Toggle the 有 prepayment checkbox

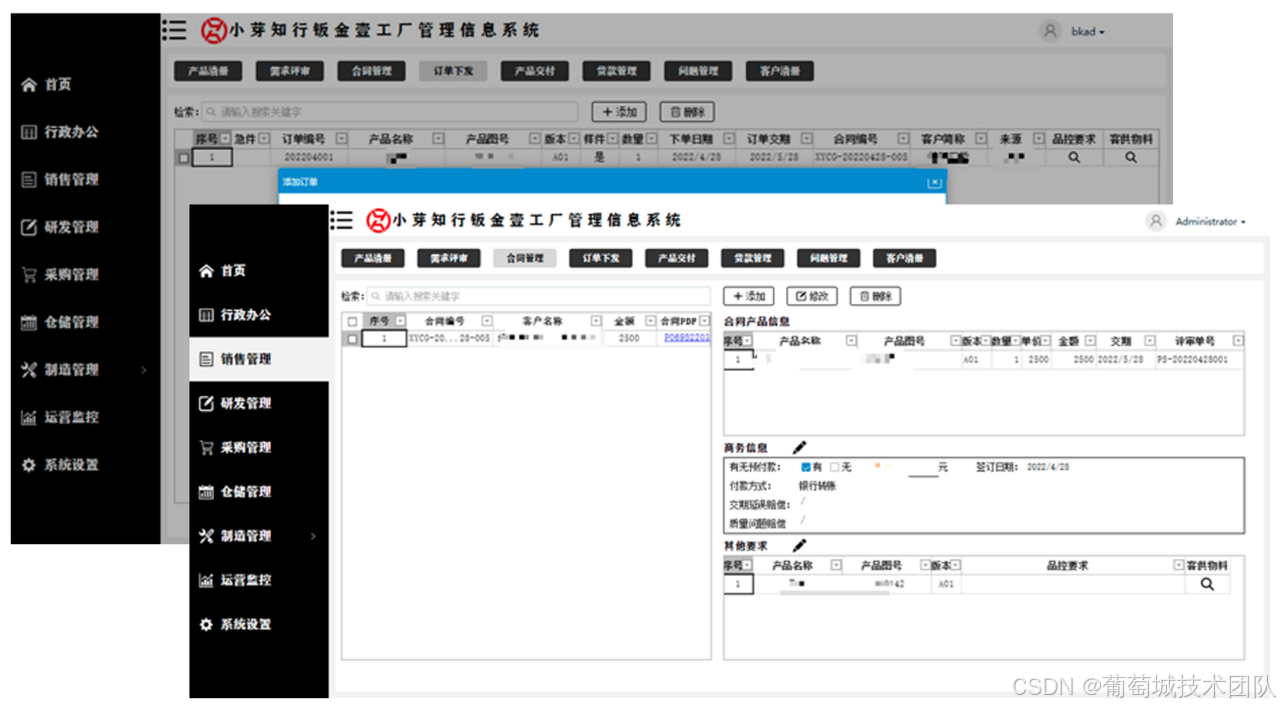tap(806, 467)
